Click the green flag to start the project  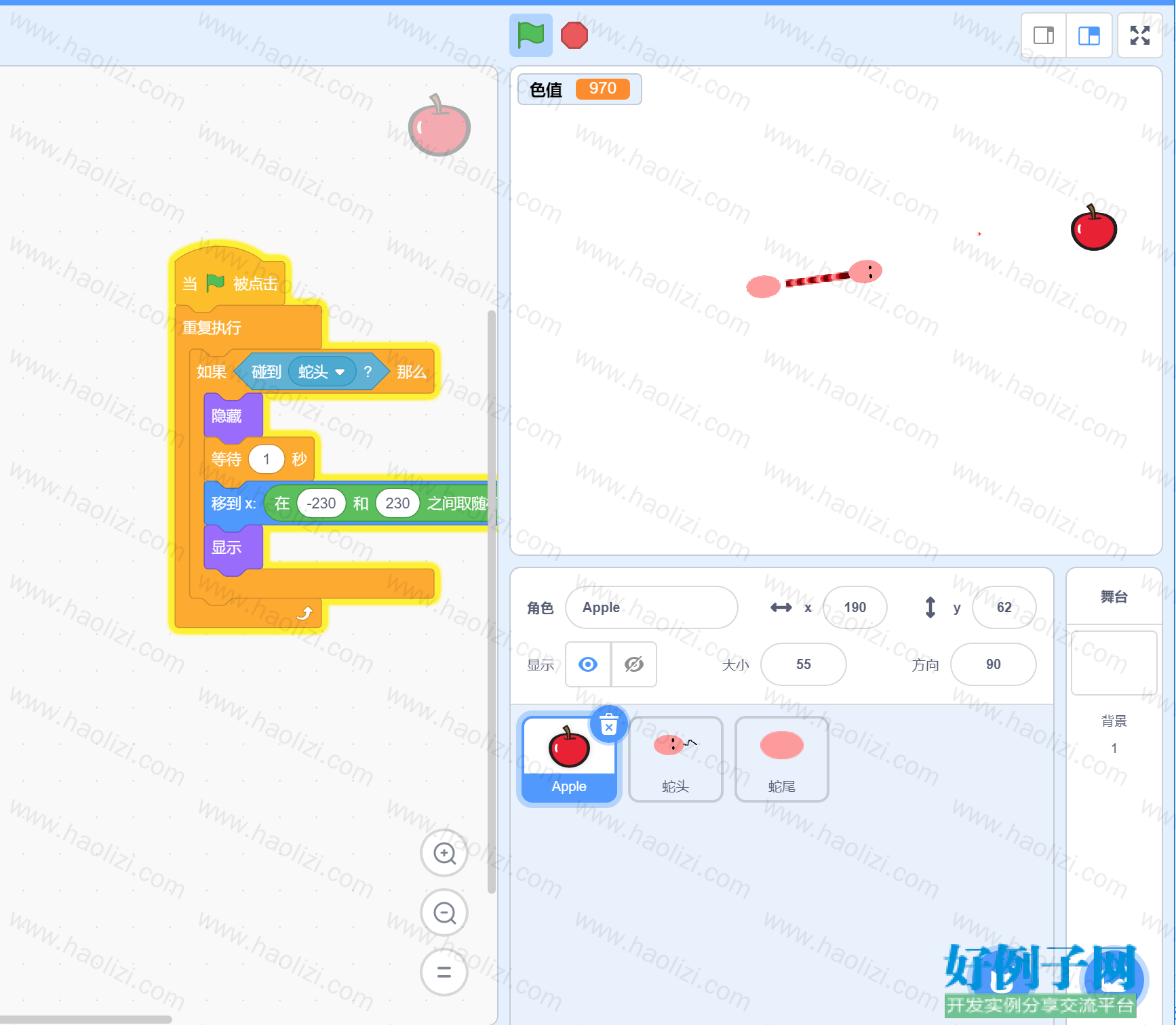pyautogui.click(x=530, y=35)
